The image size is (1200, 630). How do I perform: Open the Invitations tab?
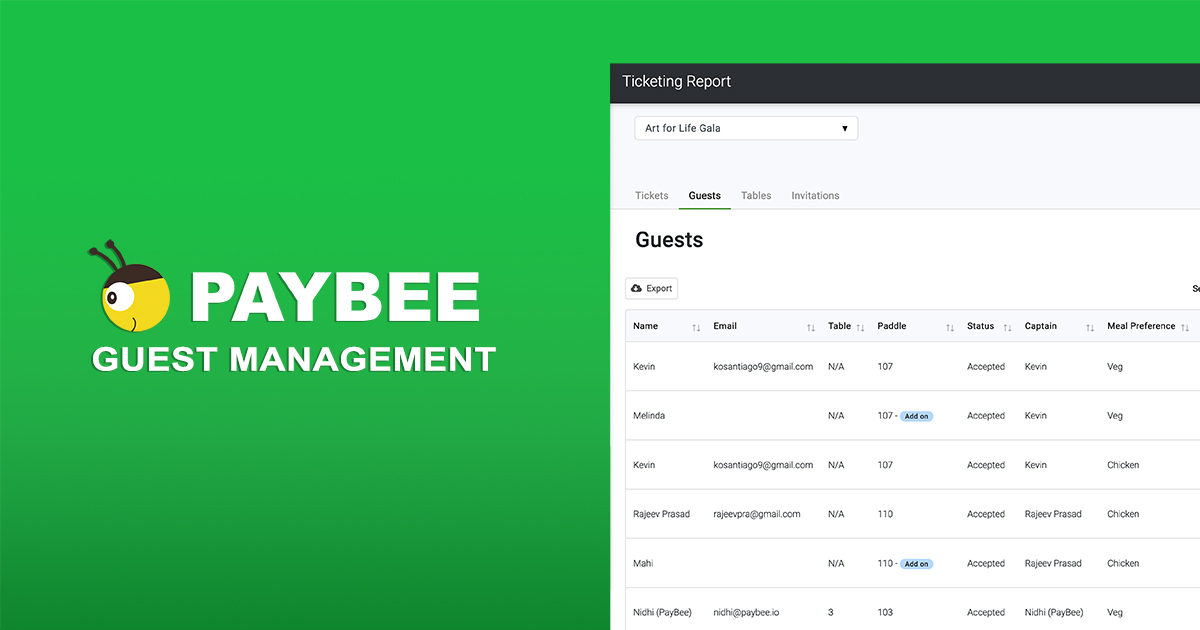[x=815, y=195]
